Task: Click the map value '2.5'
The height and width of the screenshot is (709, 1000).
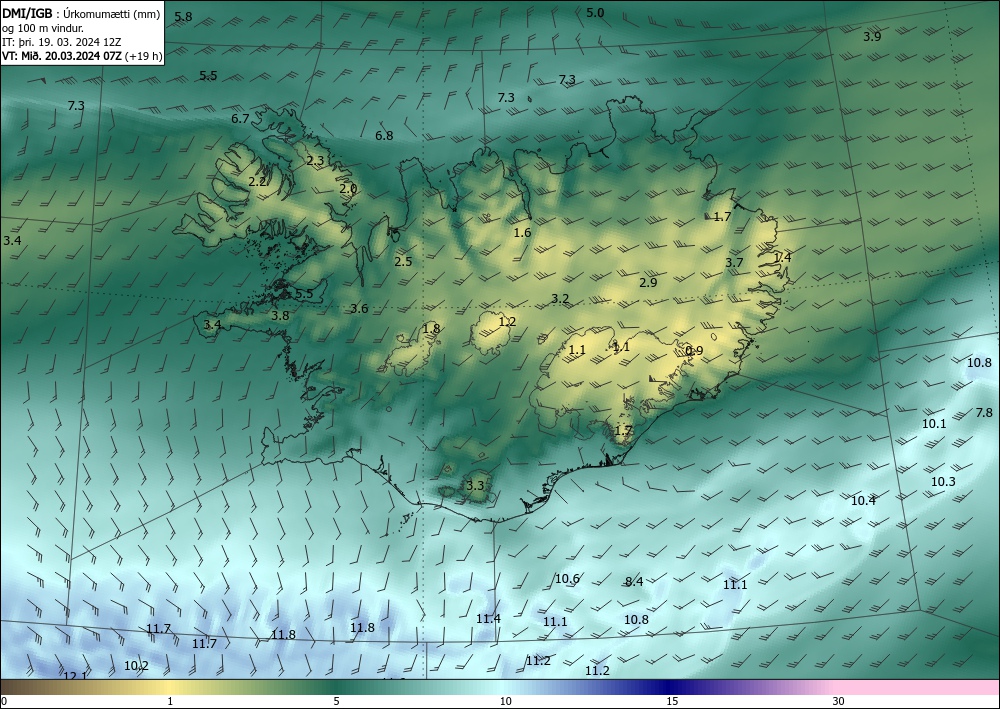Action: [x=403, y=261]
